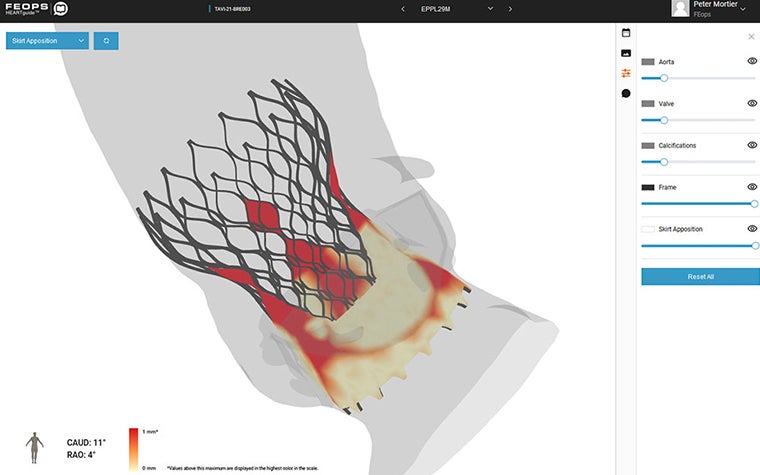Open the Skirt Apposition view dropdown
Image resolution: width=760 pixels, height=475 pixels.
click(x=47, y=41)
